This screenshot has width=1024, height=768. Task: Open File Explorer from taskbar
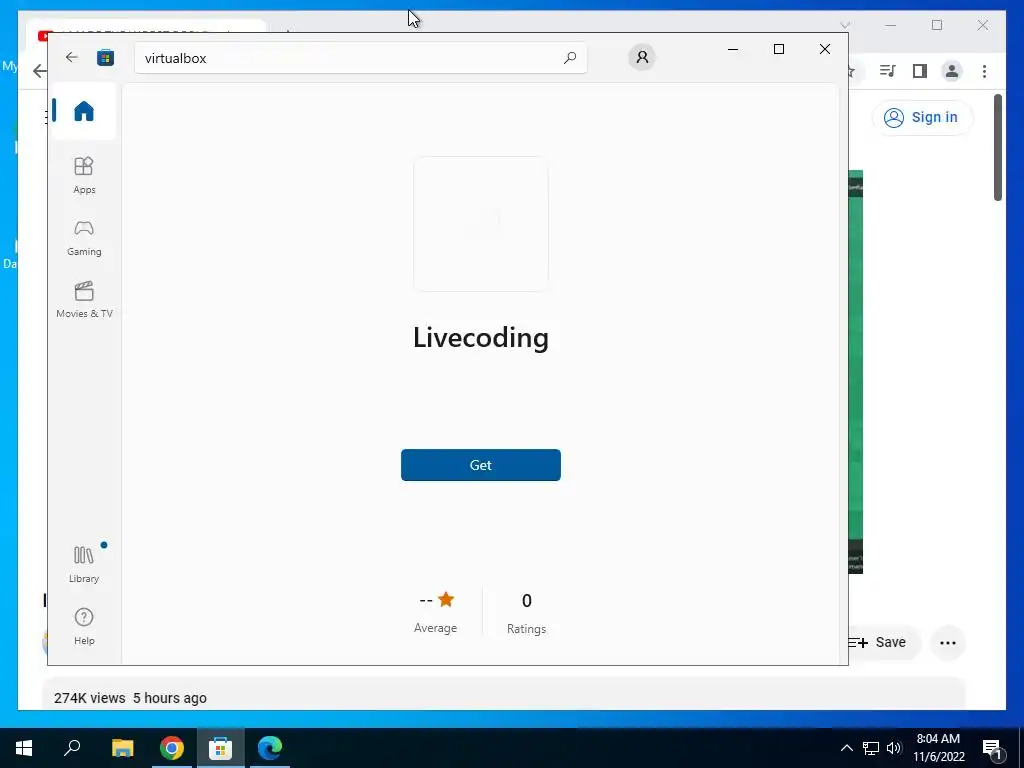tap(122, 748)
